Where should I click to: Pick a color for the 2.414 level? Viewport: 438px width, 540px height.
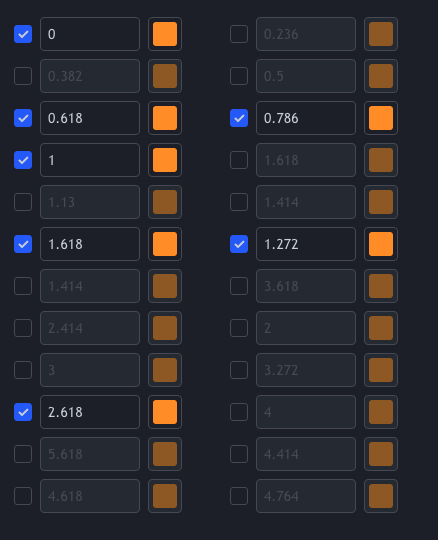coord(165,328)
